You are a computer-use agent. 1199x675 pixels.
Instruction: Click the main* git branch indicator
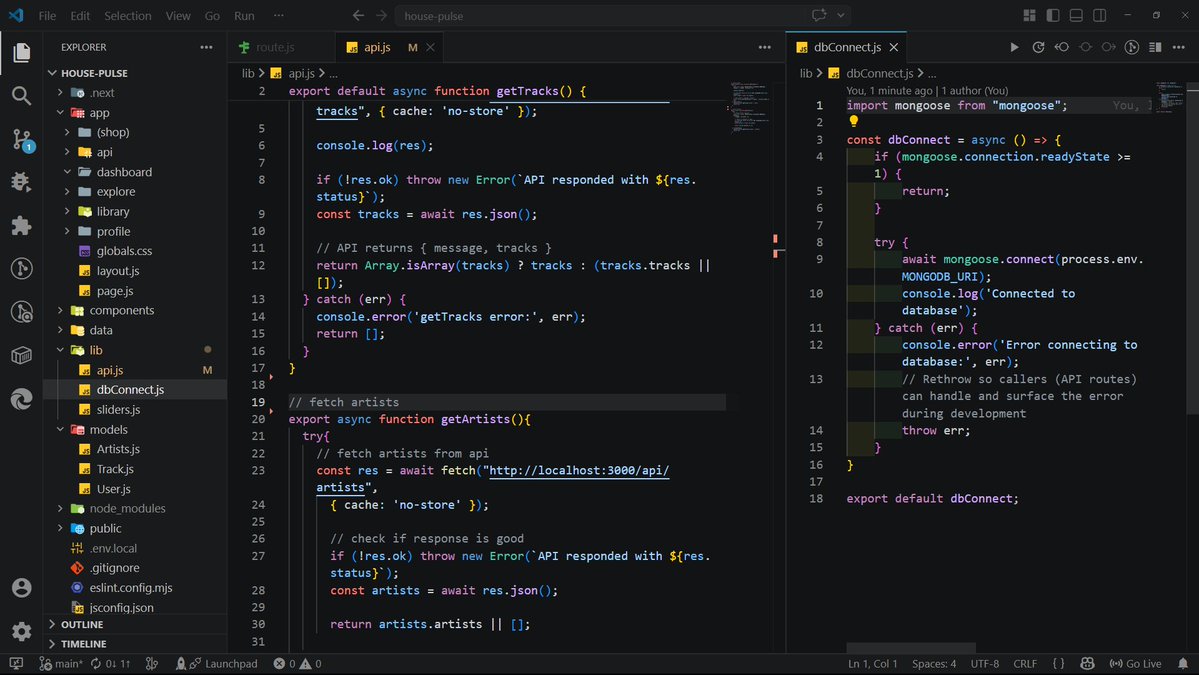pos(61,663)
